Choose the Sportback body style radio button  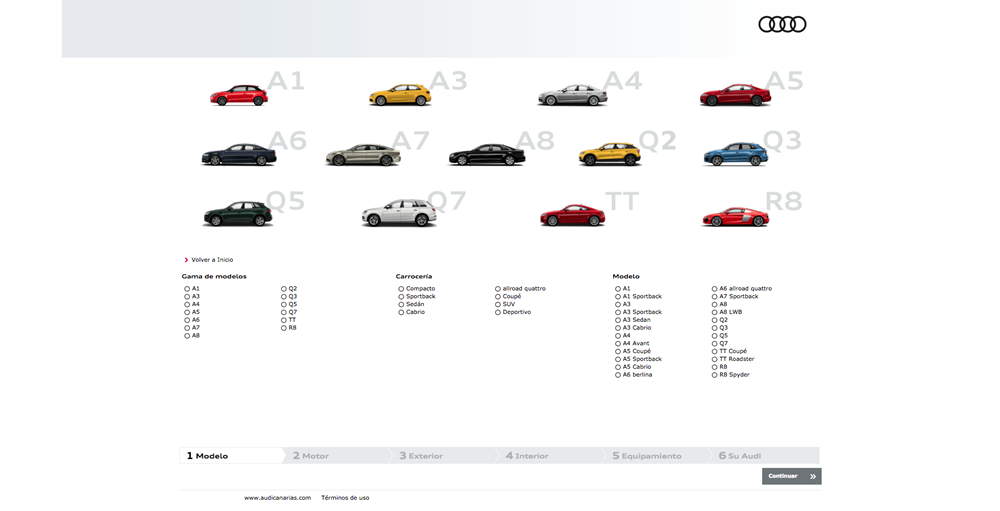pos(401,297)
